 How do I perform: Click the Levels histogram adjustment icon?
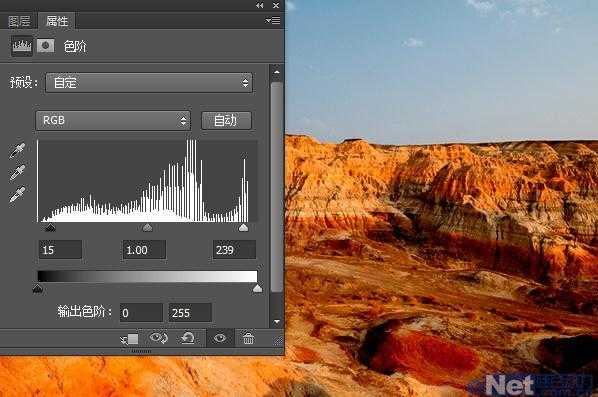(x=21, y=46)
